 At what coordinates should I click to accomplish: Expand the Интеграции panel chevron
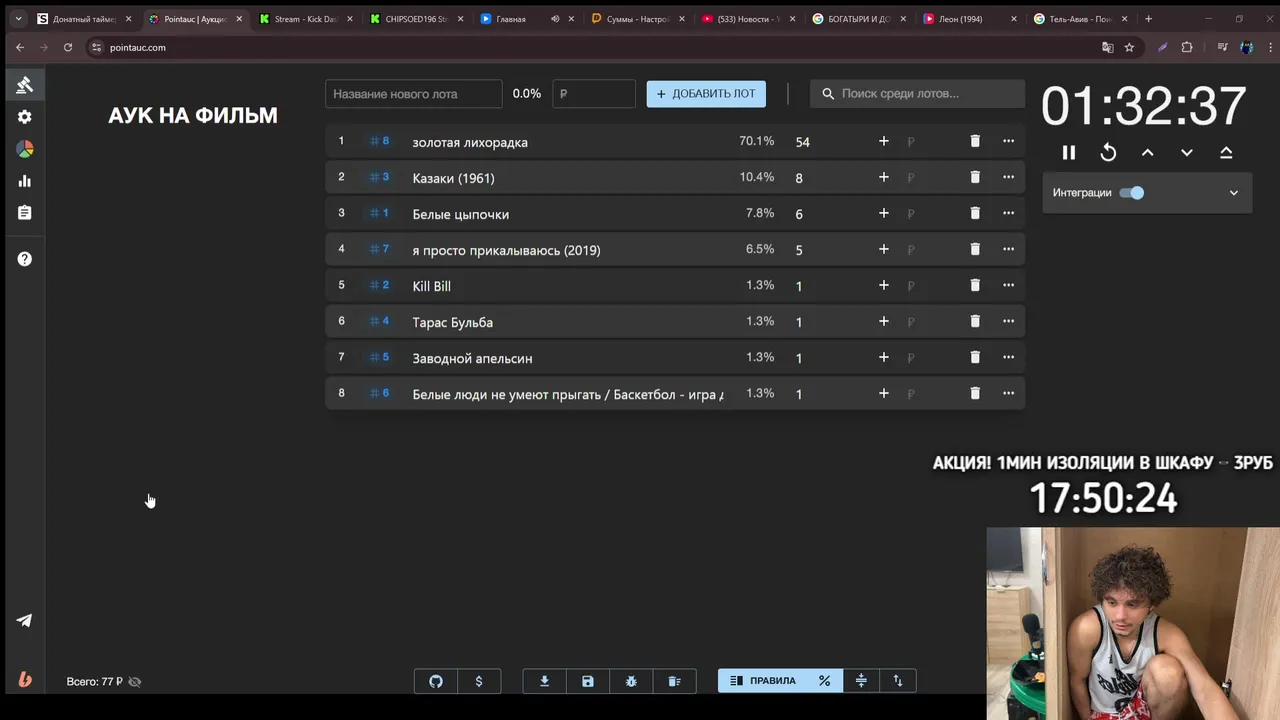(1234, 193)
